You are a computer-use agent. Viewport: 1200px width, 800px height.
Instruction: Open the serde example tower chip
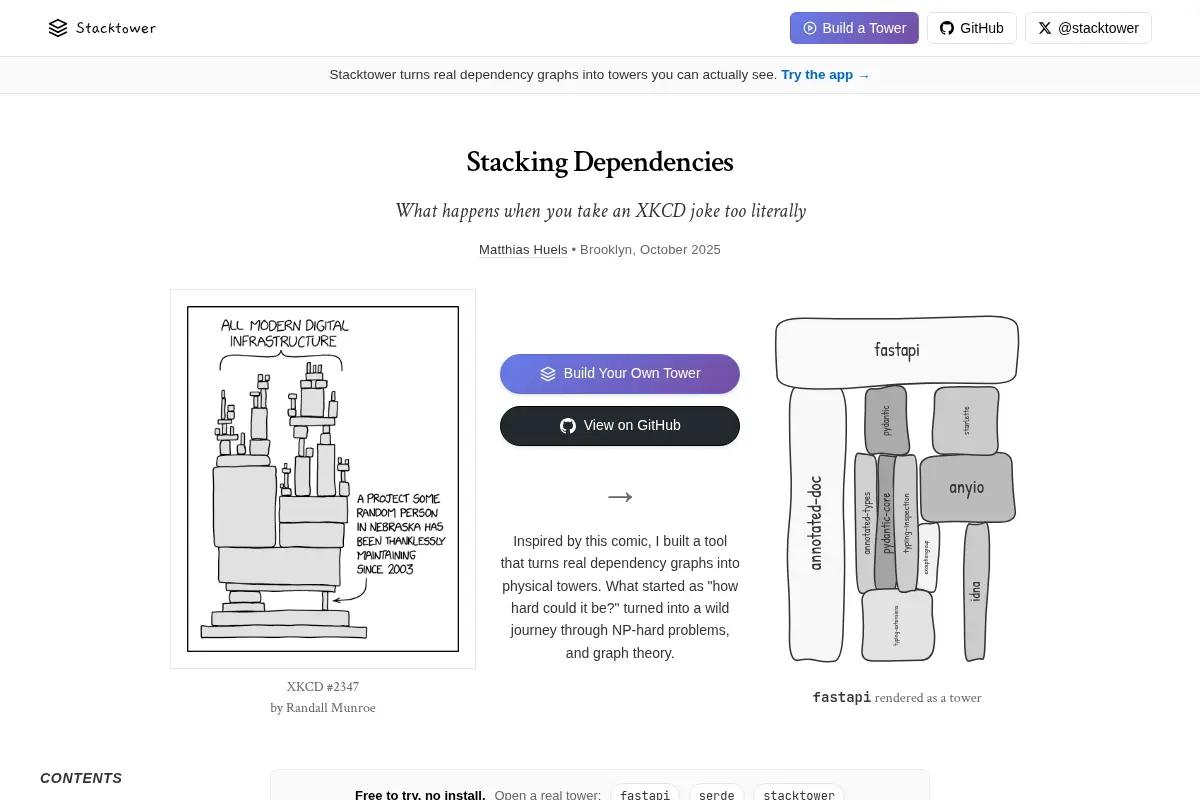click(x=716, y=795)
